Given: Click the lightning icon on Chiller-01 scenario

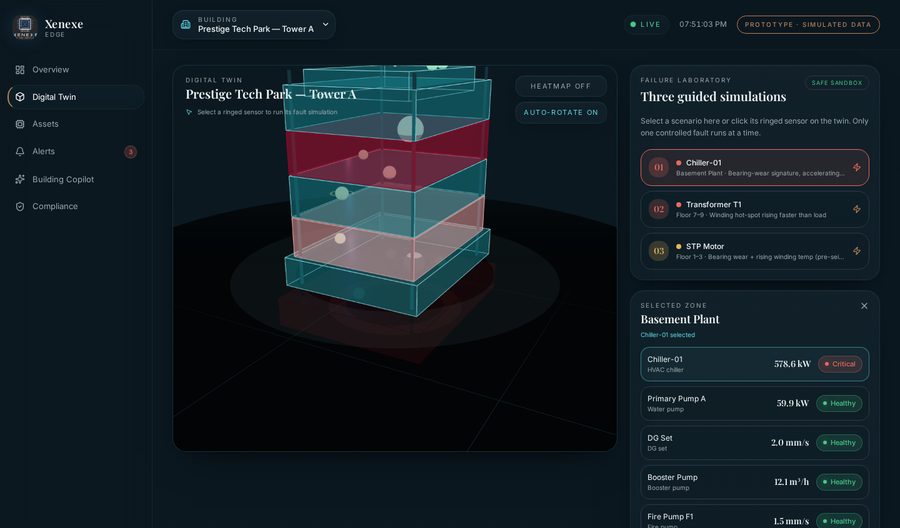Looking at the screenshot, I should click(856, 168).
